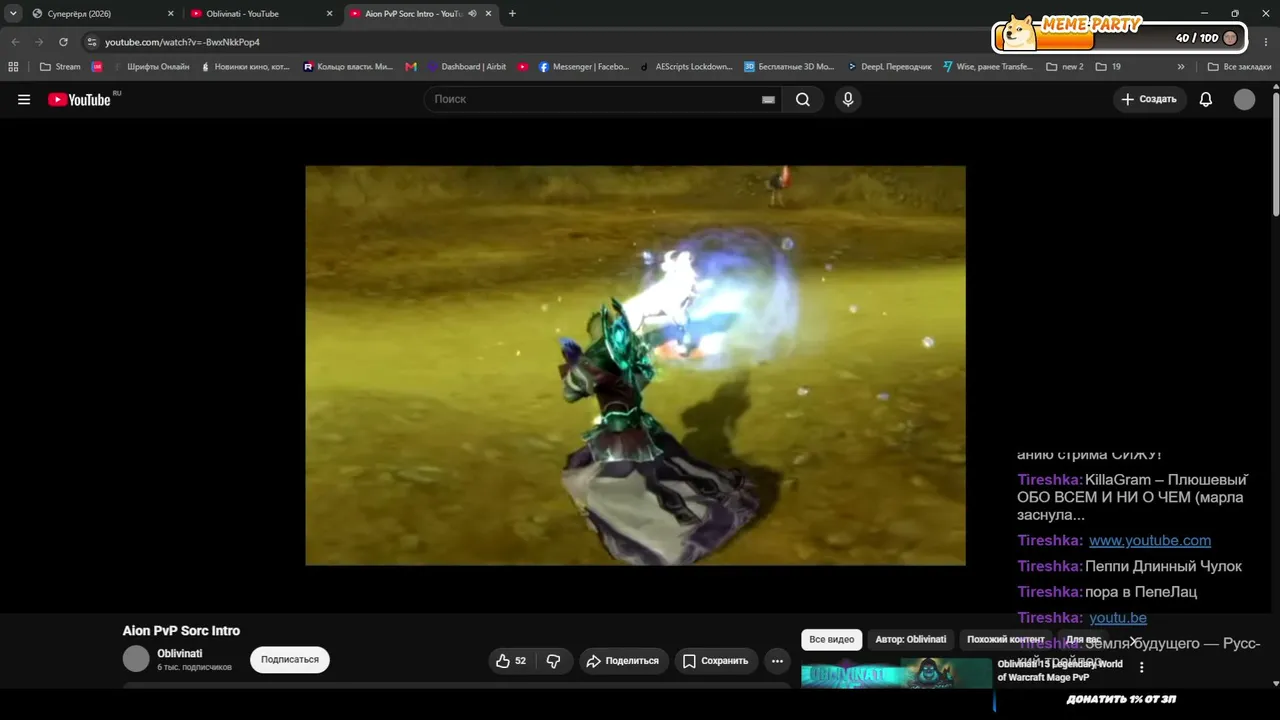Open the Create button menu
The width and height of the screenshot is (1280, 720).
[x=1149, y=99]
